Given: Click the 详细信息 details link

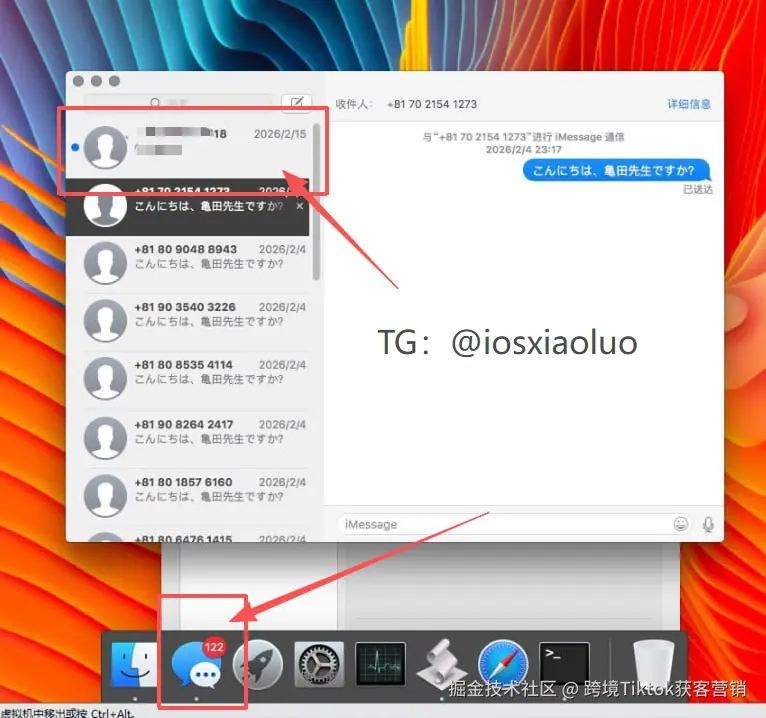Looking at the screenshot, I should 689,104.
